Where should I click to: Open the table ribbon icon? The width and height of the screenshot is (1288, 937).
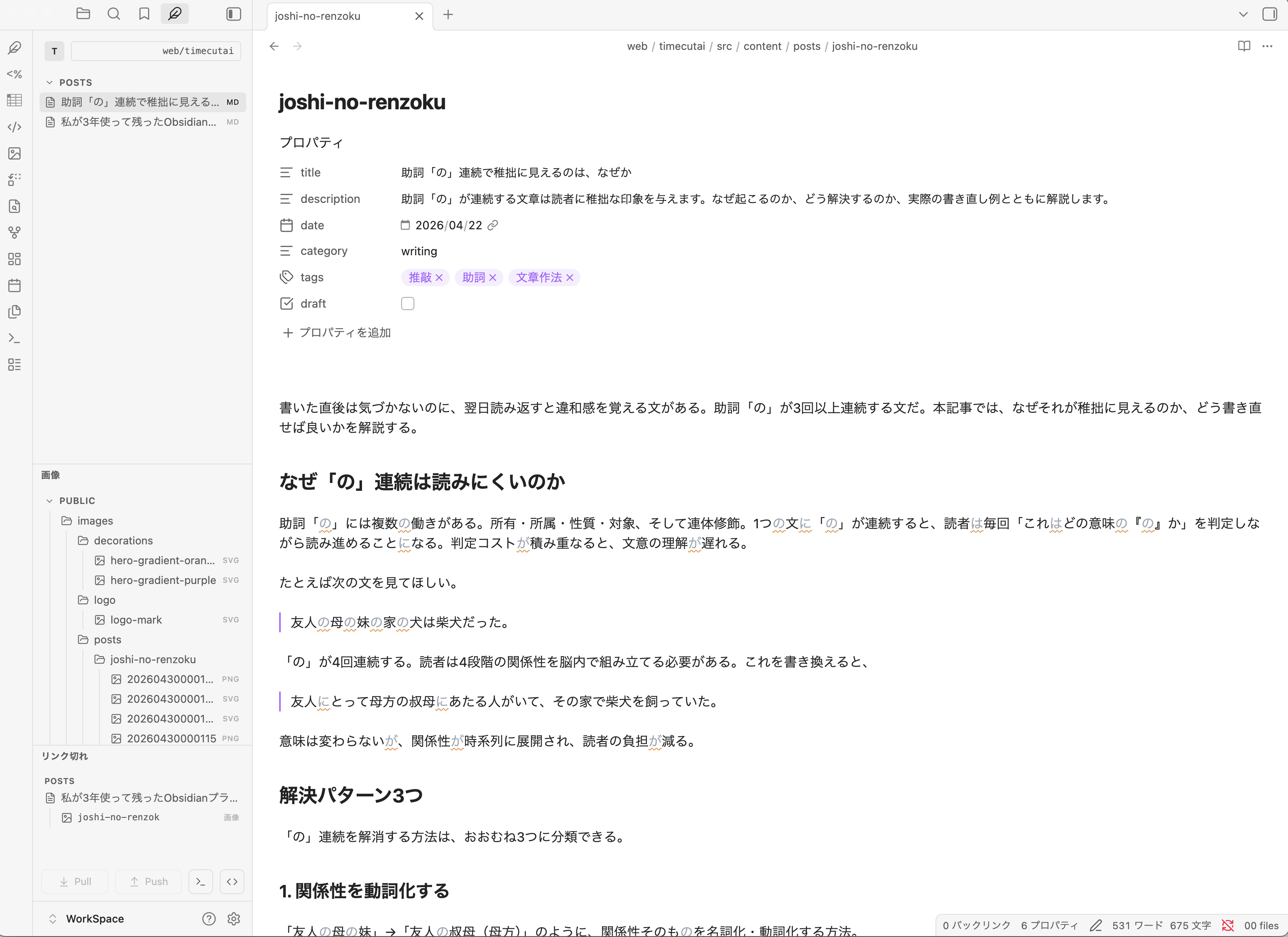(15, 101)
